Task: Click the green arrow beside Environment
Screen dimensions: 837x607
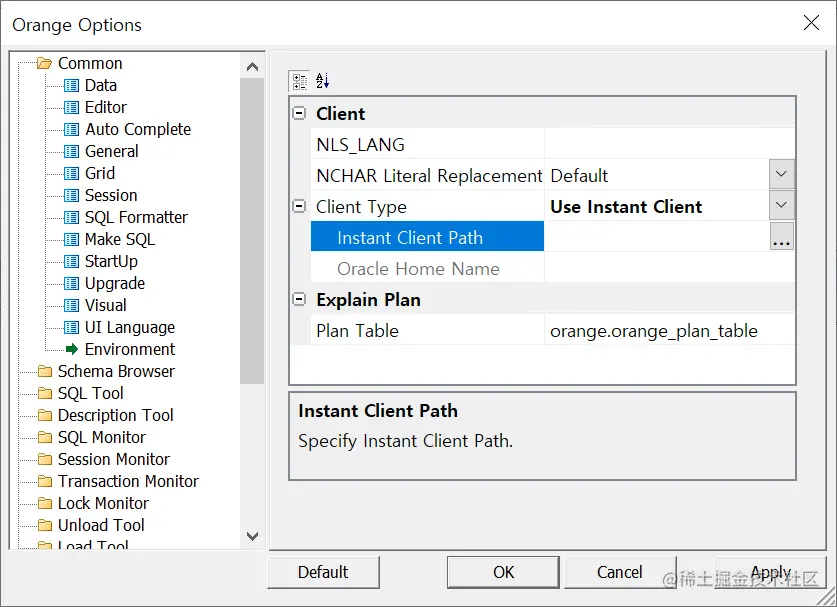Action: (72, 349)
